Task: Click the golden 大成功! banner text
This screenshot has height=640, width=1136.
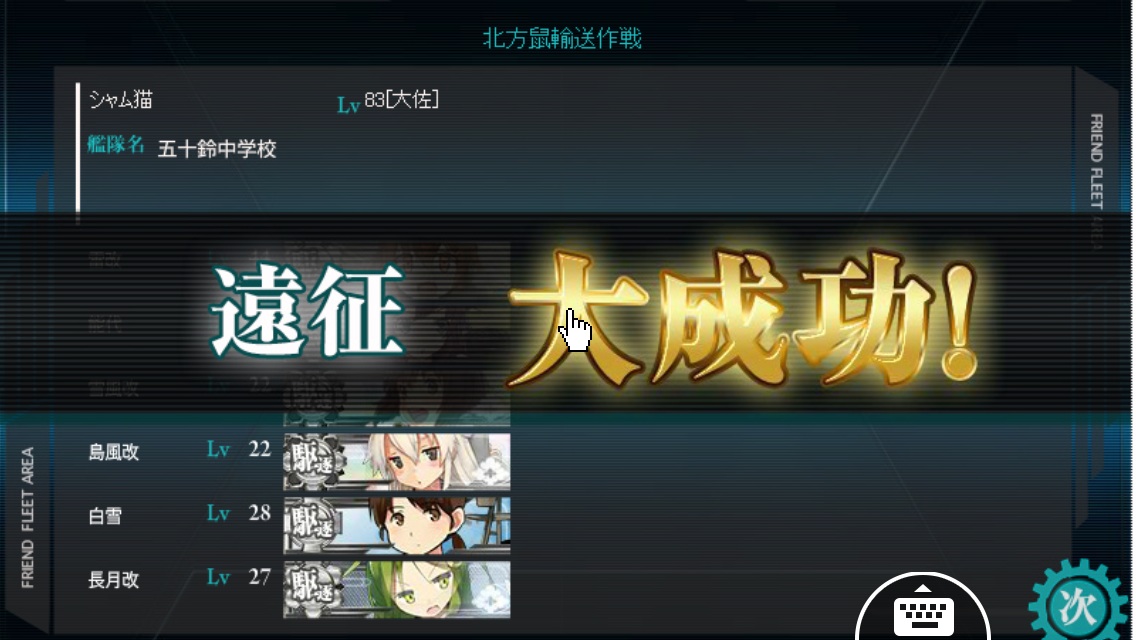Action: tap(744, 317)
